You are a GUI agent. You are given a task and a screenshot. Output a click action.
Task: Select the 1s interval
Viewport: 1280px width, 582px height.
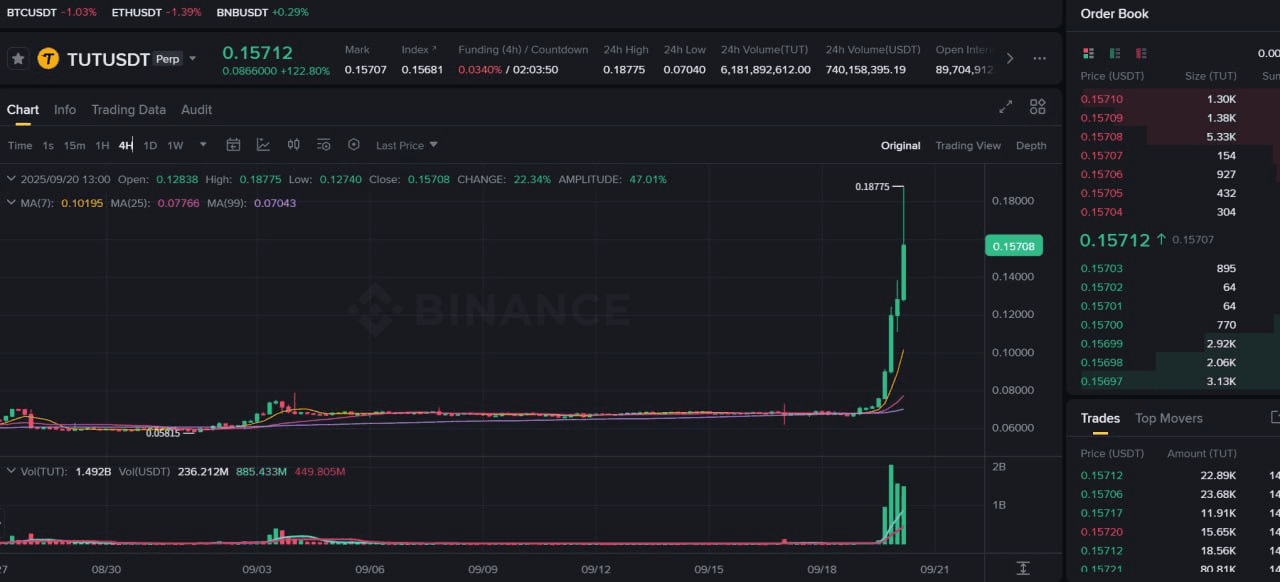click(x=48, y=146)
